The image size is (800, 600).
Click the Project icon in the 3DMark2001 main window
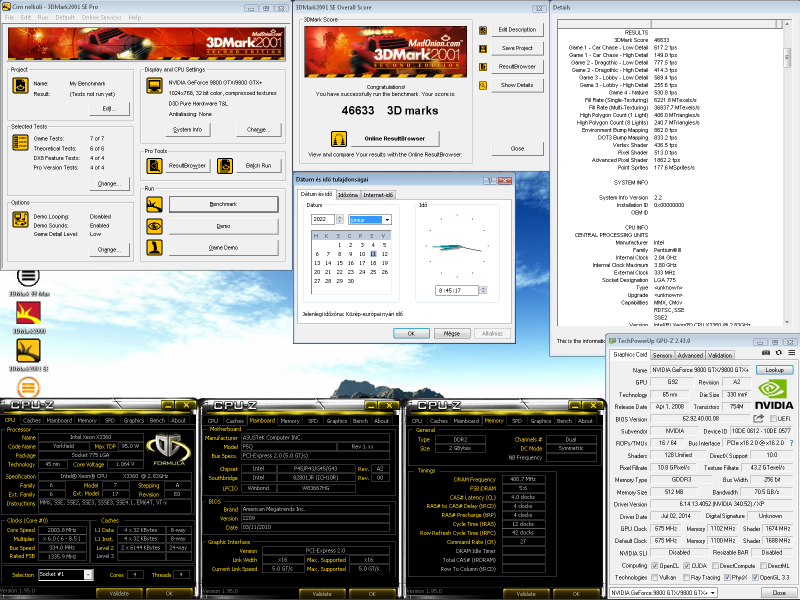click(x=20, y=86)
